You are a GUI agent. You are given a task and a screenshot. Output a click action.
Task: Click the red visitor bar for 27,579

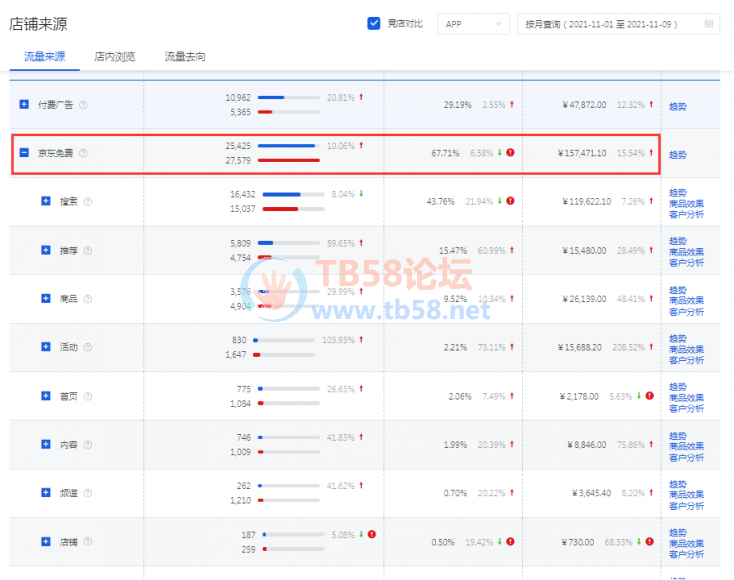tap(289, 160)
